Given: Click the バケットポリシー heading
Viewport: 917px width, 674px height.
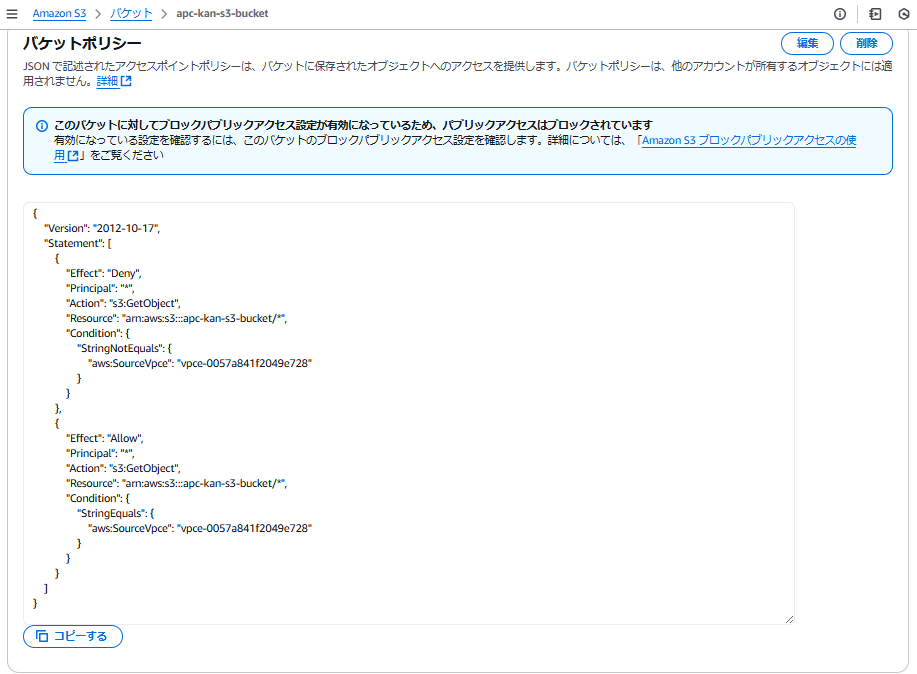Looking at the screenshot, I should [x=82, y=43].
